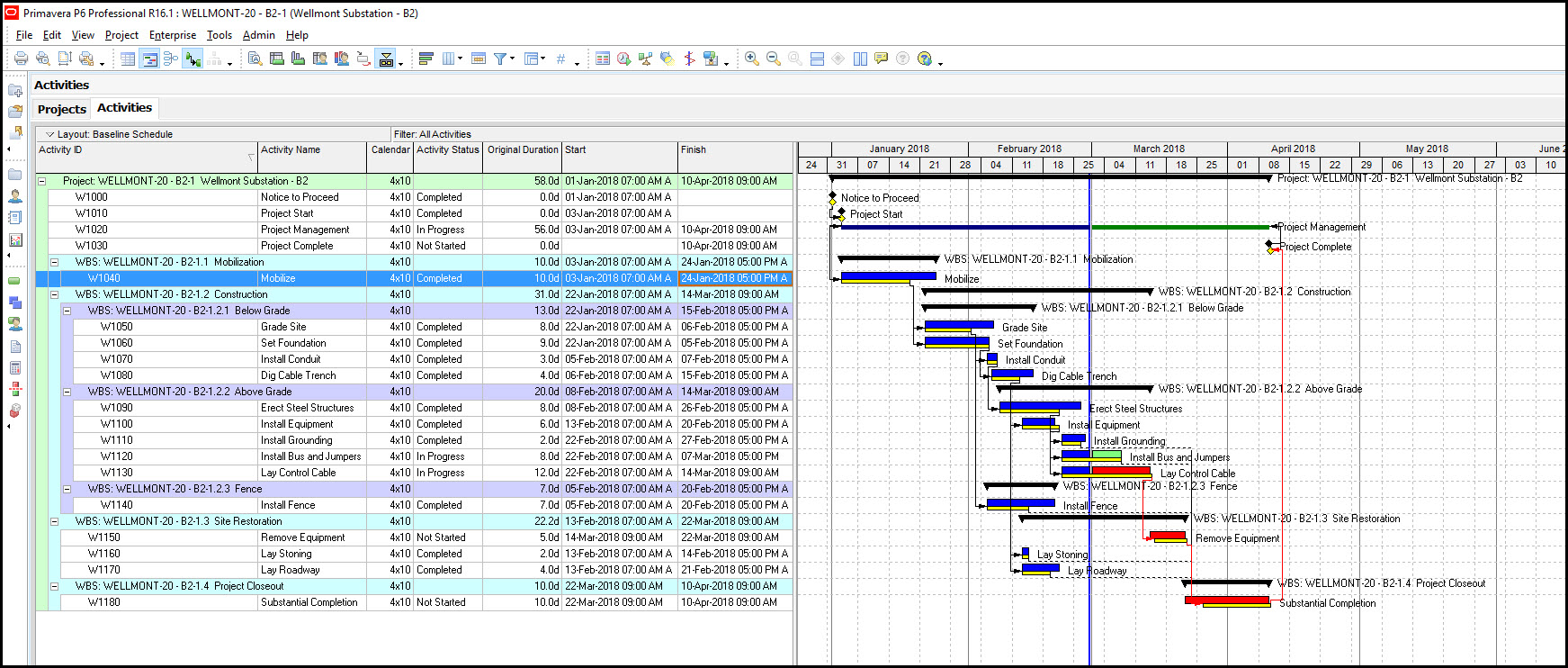1568x668 pixels.
Task: Open Print Preview from toolbar
Action: [x=42, y=59]
